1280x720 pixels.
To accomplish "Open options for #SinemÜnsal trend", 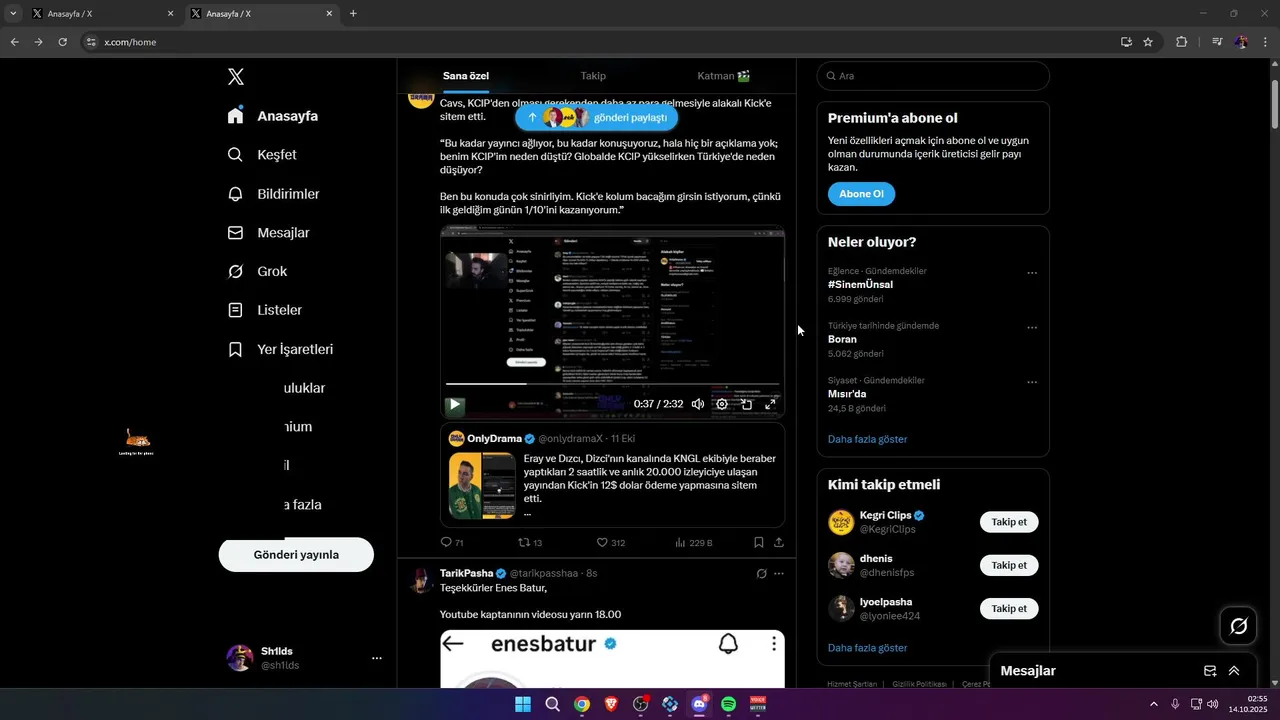I will (1032, 273).
